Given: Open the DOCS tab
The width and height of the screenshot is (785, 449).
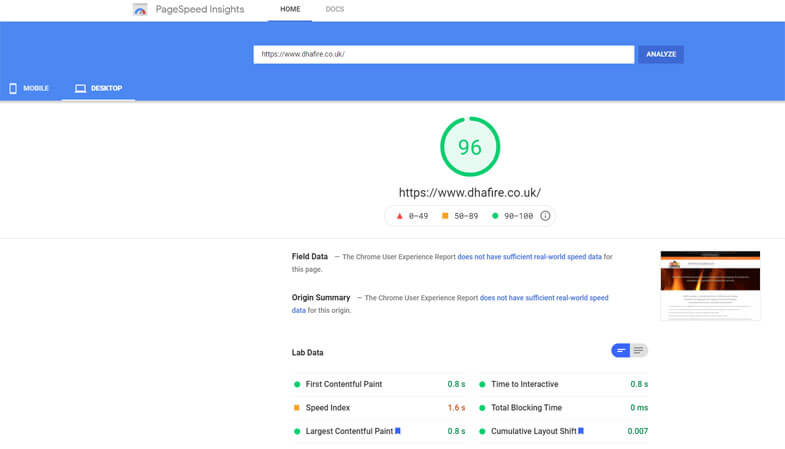Looking at the screenshot, I should click(334, 10).
